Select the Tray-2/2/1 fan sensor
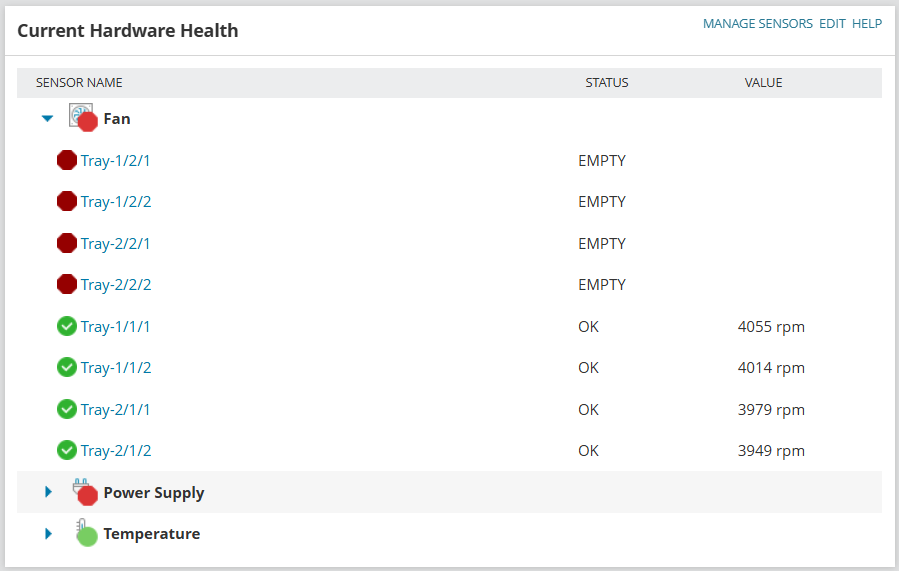Screen dimensions: 899x571 pos(116,243)
